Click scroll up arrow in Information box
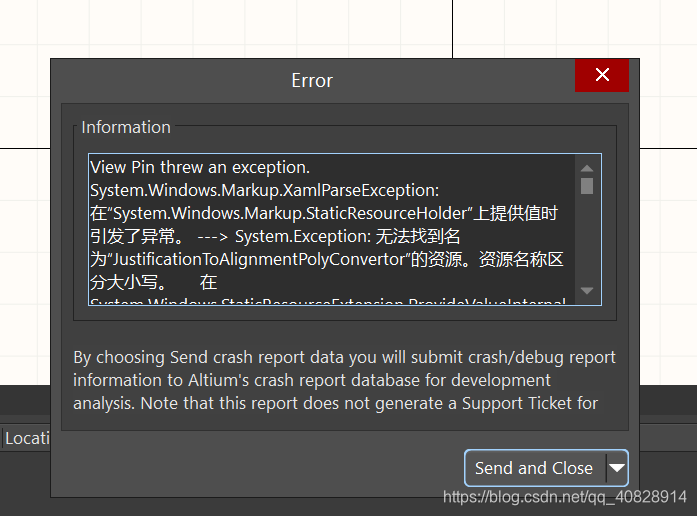This screenshot has height=516, width=697. click(587, 168)
